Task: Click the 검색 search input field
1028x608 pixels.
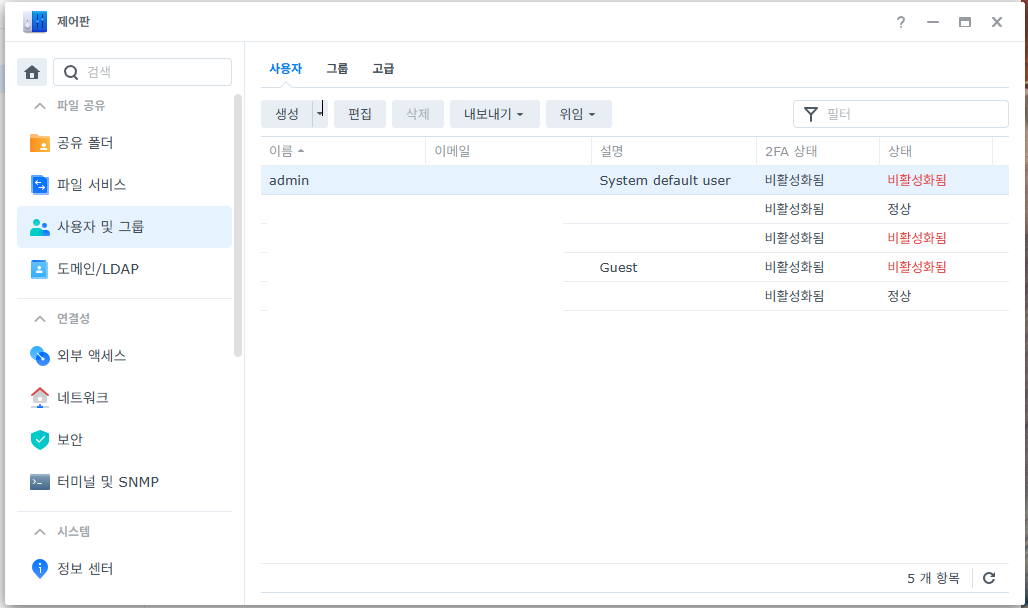Action: [142, 72]
